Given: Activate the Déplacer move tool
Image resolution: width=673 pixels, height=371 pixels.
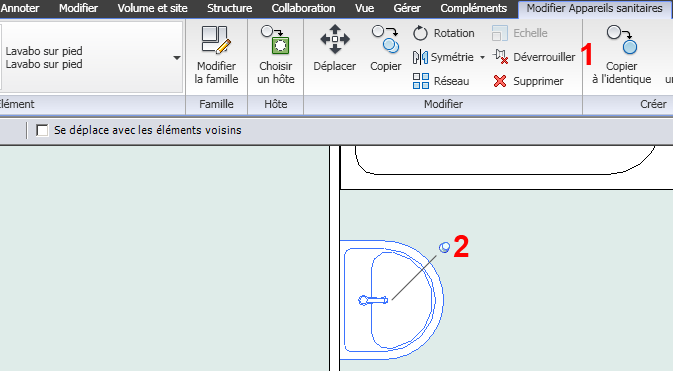Looking at the screenshot, I should (335, 47).
